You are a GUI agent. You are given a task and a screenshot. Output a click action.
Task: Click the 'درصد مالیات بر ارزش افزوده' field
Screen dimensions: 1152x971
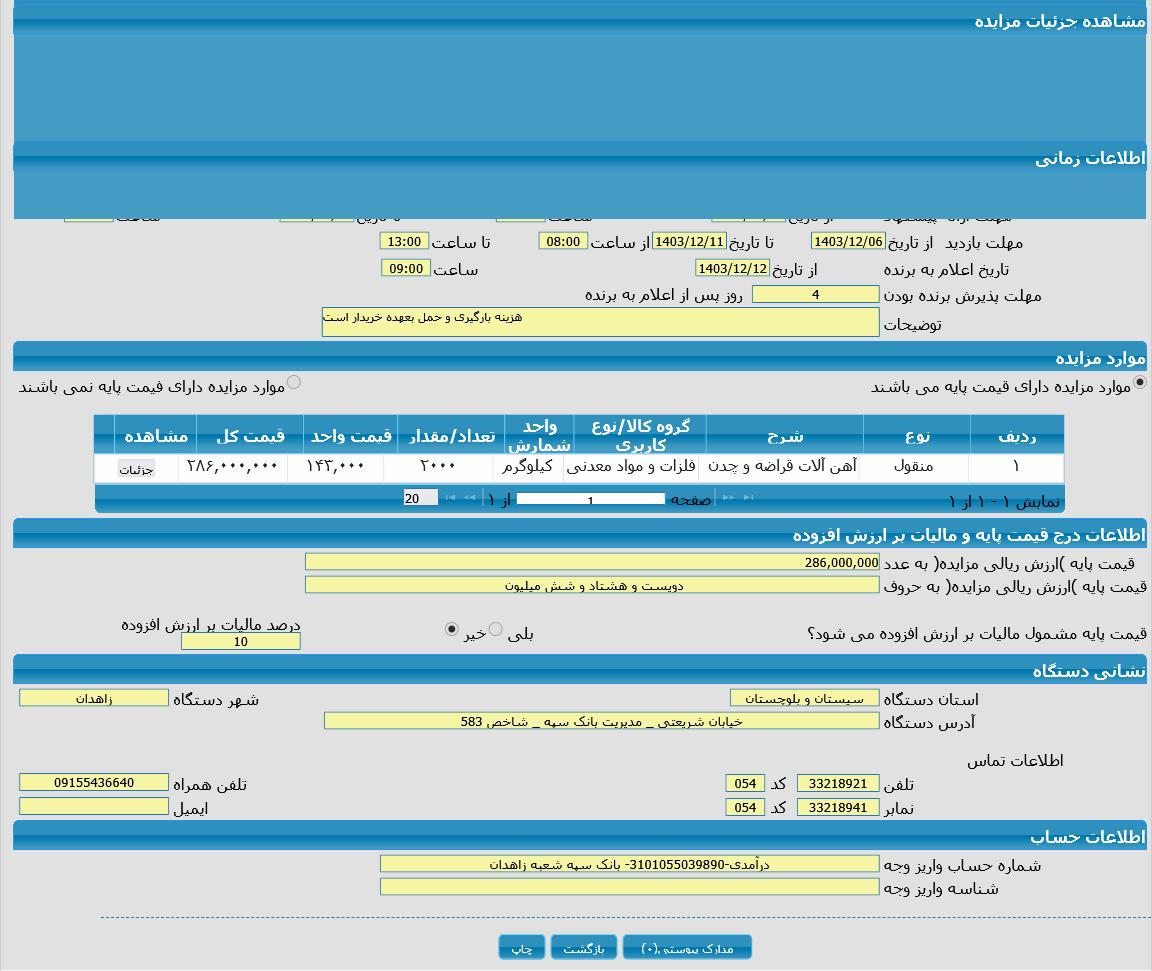click(240, 642)
